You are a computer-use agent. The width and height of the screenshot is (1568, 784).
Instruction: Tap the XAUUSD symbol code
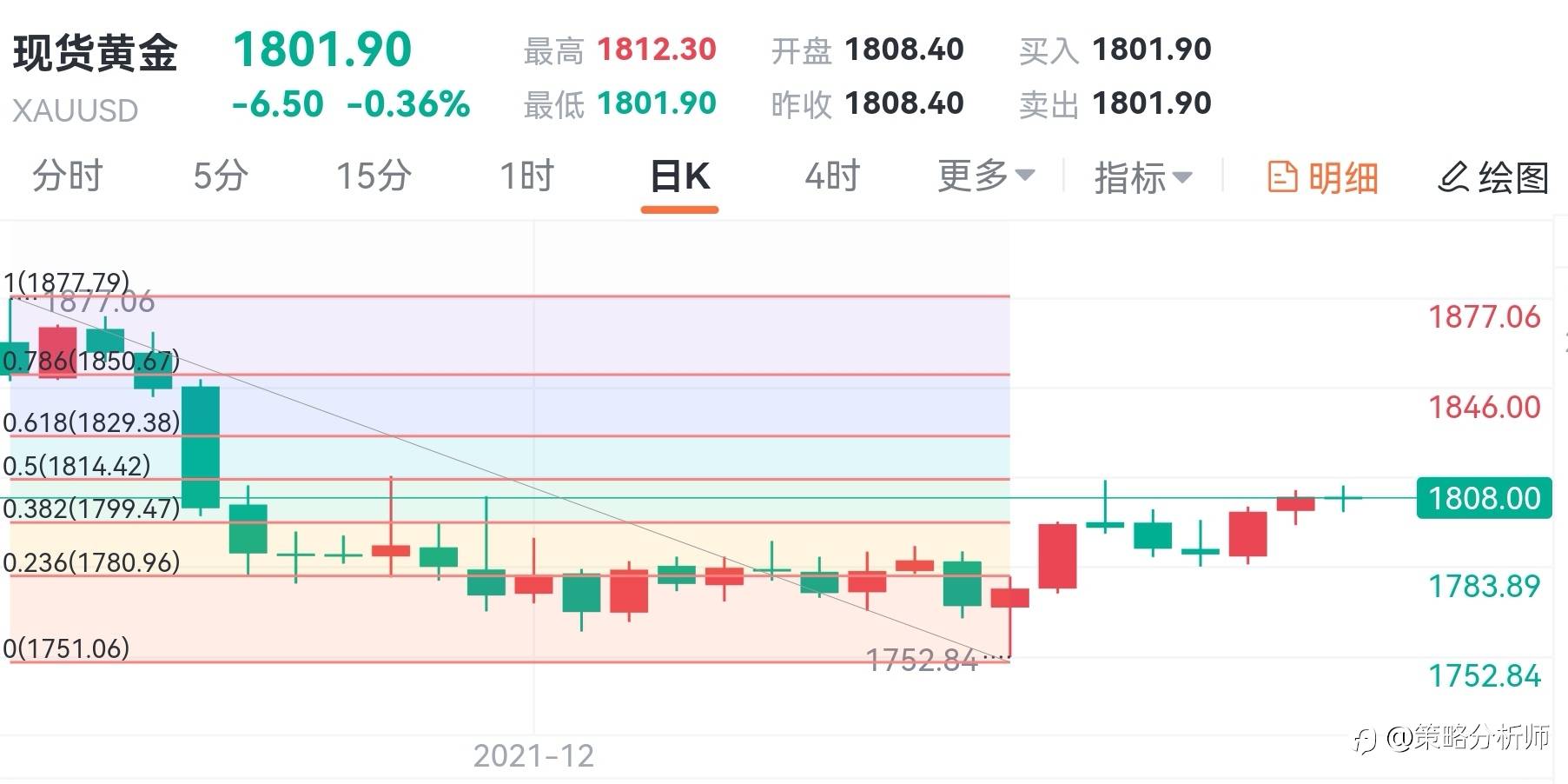pyautogui.click(x=76, y=111)
